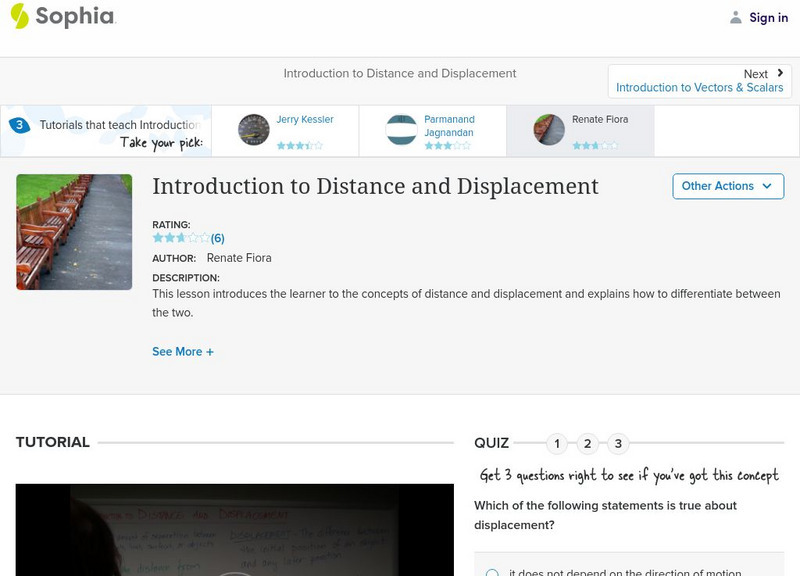Open the Other Actions dropdown
The width and height of the screenshot is (800, 576).
click(x=728, y=186)
